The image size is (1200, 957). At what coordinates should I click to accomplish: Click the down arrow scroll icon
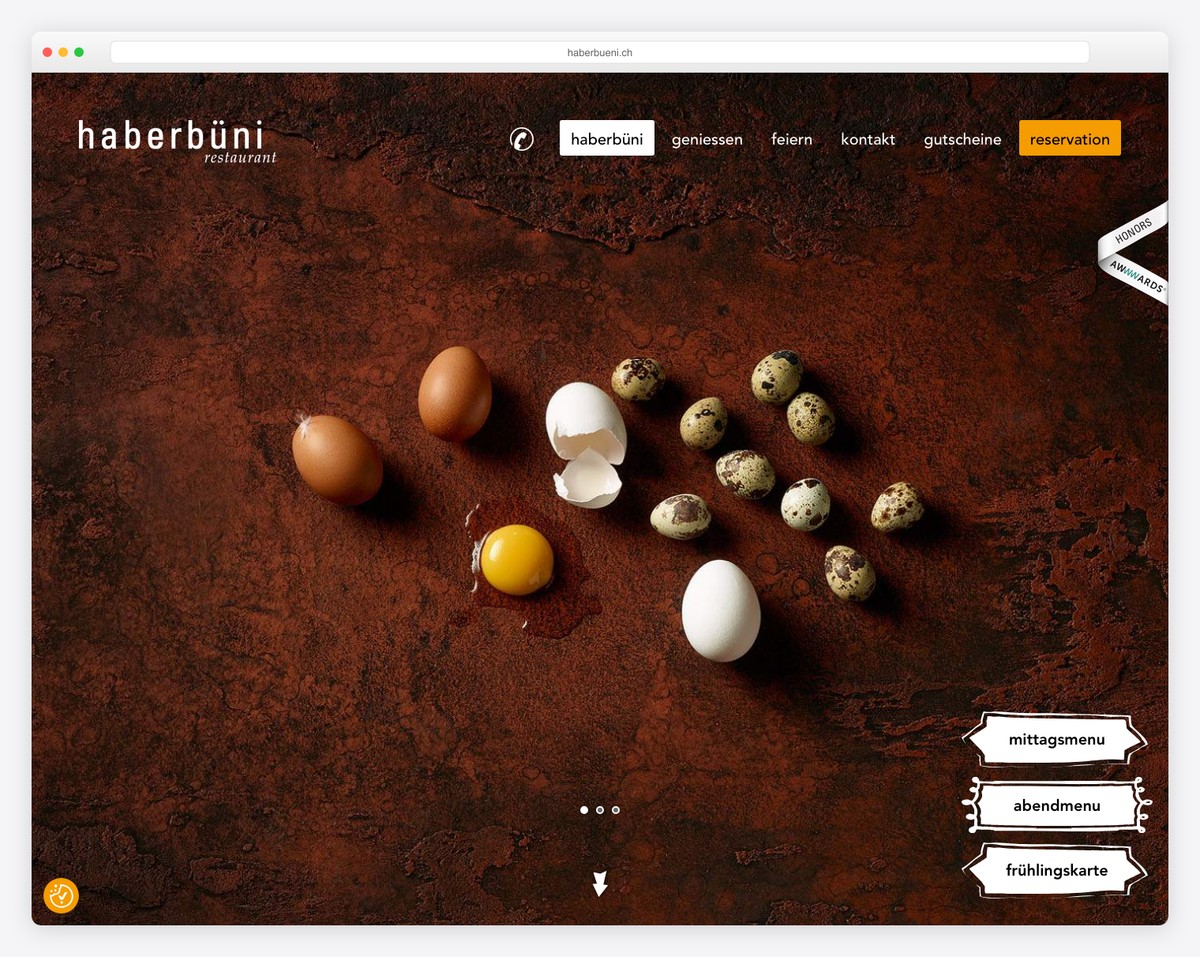[600, 883]
